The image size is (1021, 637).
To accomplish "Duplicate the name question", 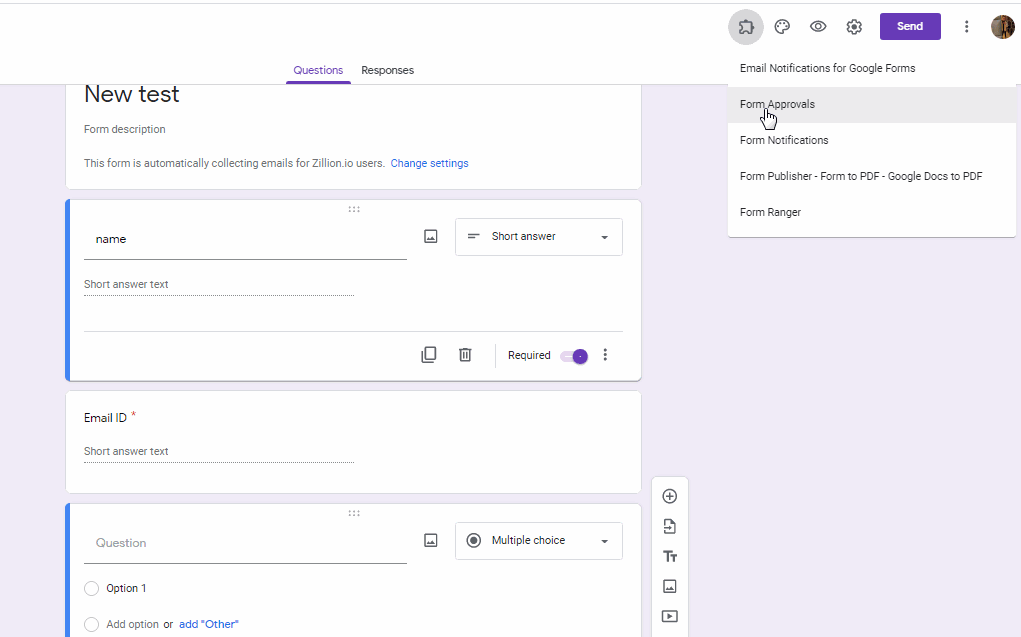I will [x=428, y=354].
